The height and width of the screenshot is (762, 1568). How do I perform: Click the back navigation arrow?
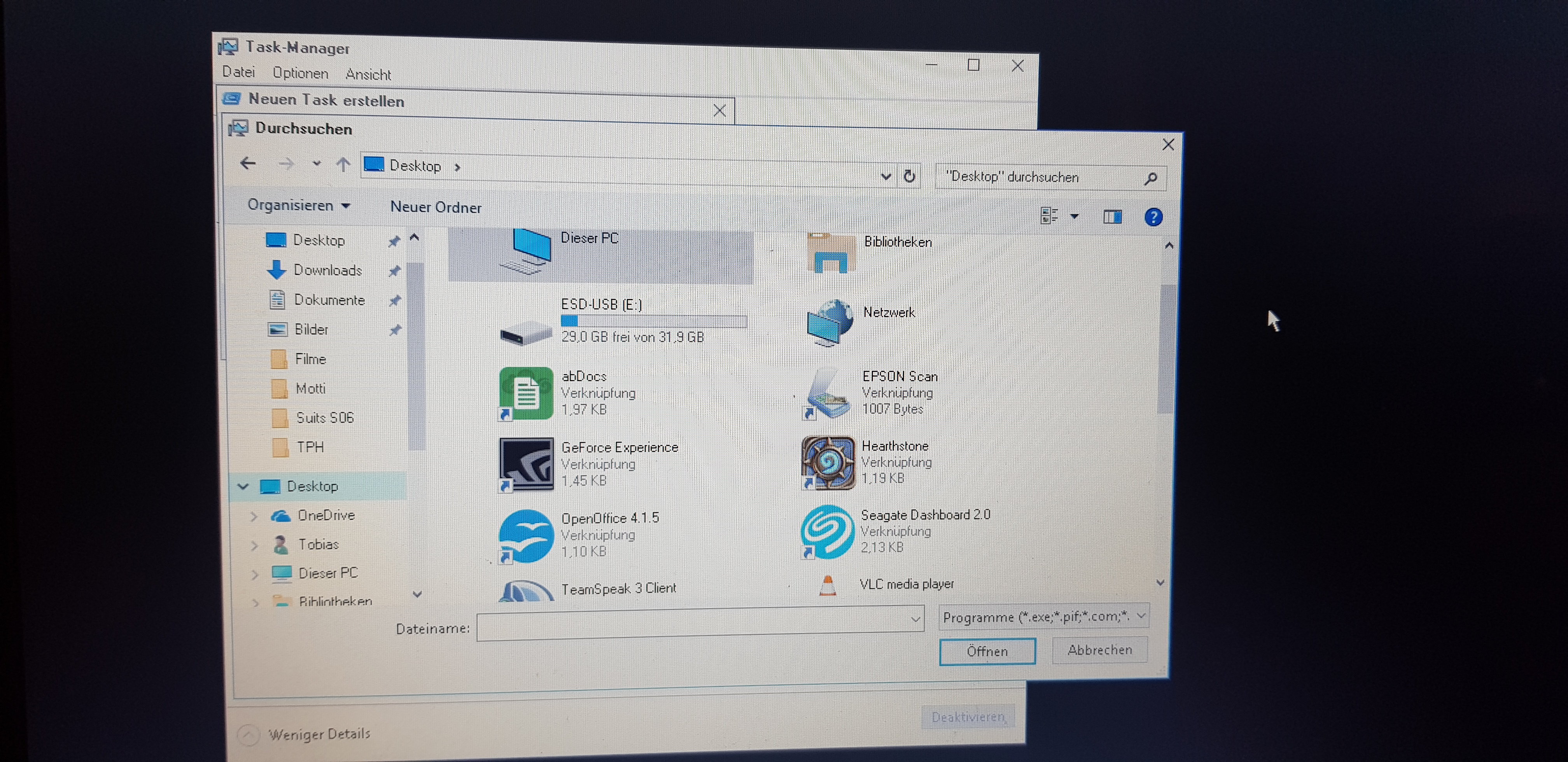click(x=248, y=163)
